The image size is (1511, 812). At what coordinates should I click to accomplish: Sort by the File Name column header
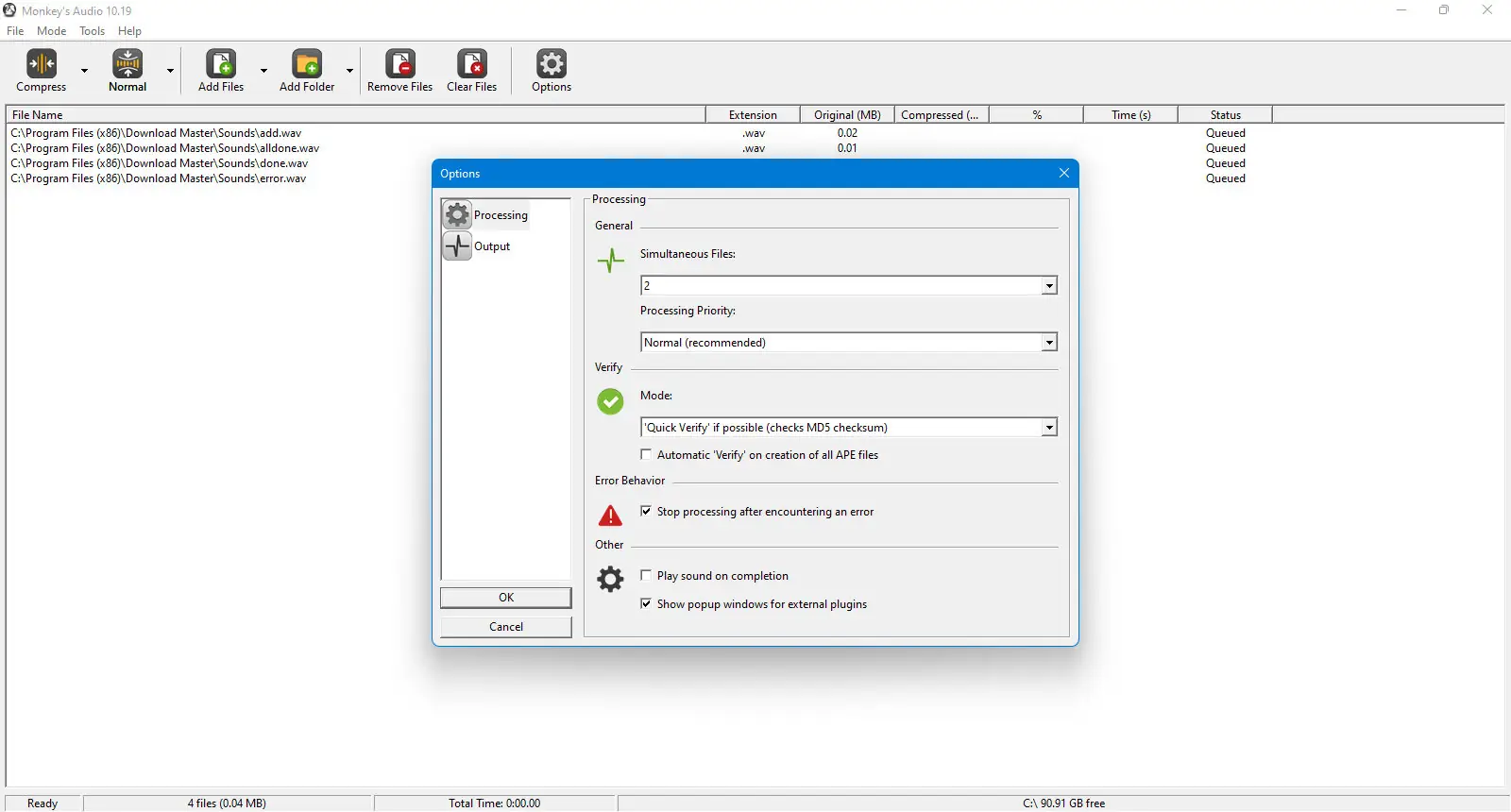coord(356,115)
